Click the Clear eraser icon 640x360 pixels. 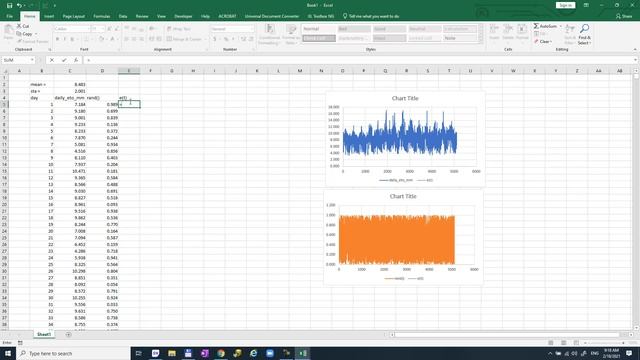click(536, 42)
